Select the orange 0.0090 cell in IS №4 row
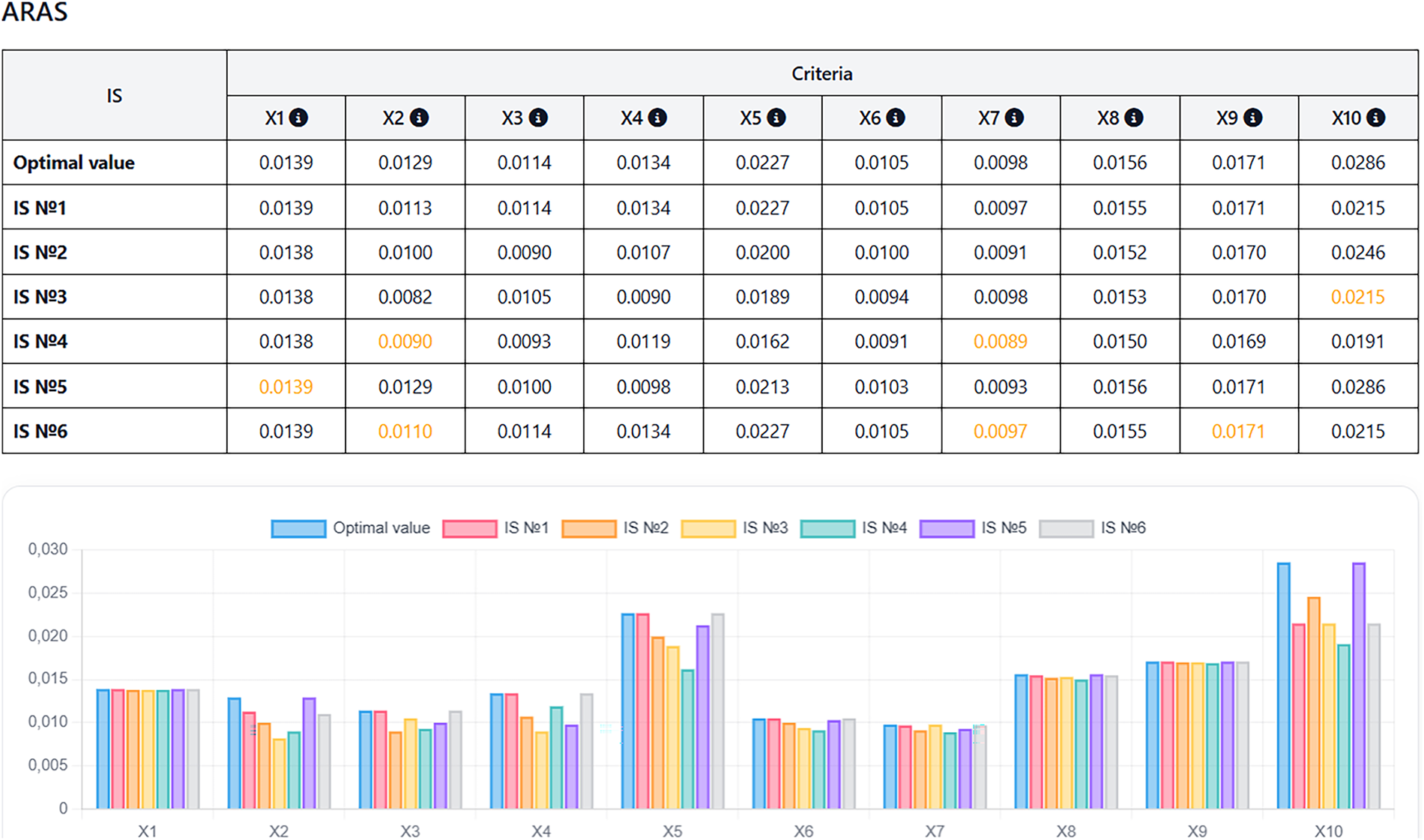This screenshot has width=1424, height=840. [405, 342]
